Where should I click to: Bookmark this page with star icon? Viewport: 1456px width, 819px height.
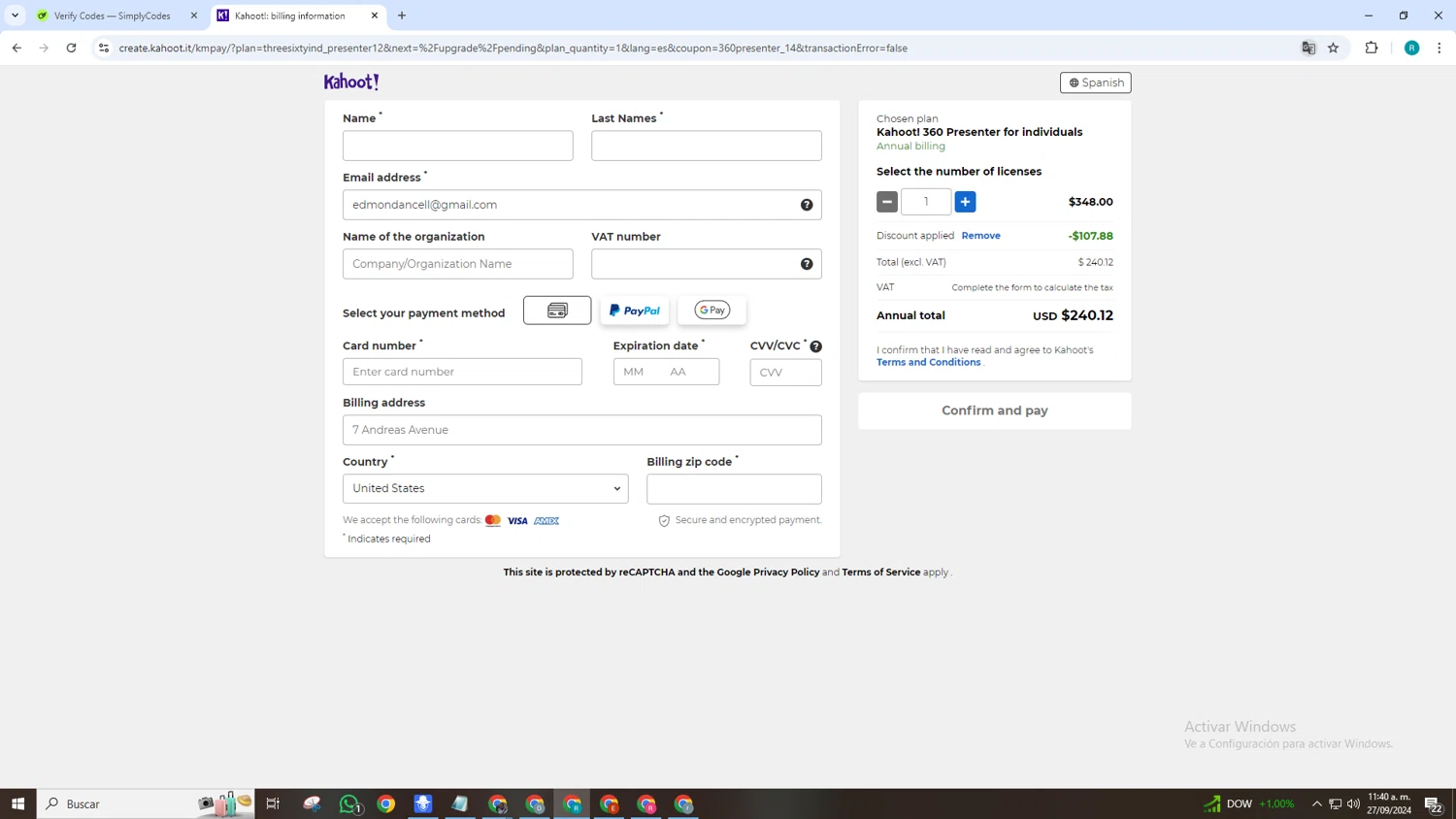pos(1333,48)
